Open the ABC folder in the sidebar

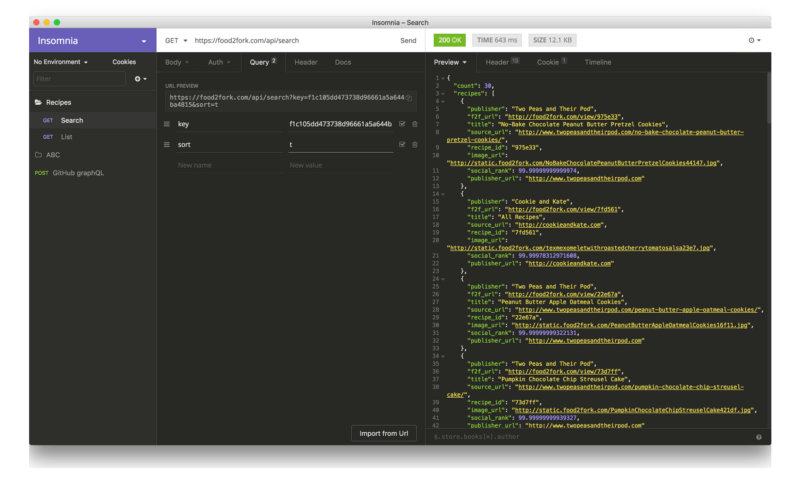(x=53, y=155)
